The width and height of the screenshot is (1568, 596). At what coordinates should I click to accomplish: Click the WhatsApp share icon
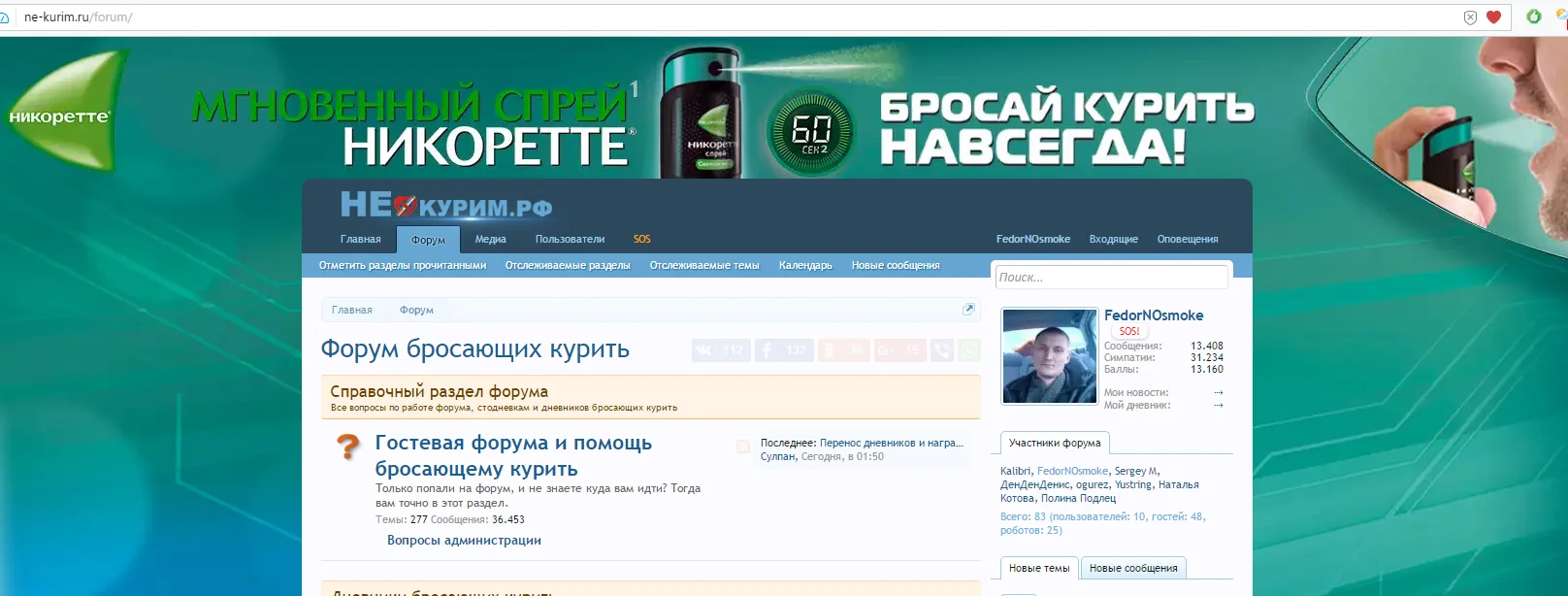coord(968,350)
